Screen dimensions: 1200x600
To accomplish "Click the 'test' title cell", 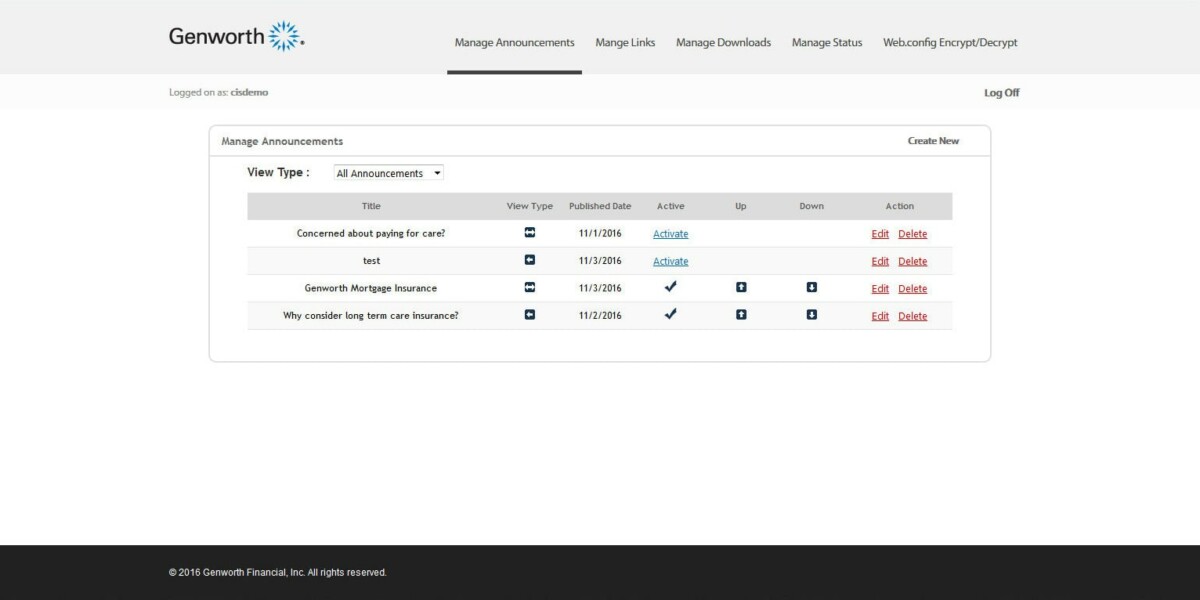I will coord(371,260).
